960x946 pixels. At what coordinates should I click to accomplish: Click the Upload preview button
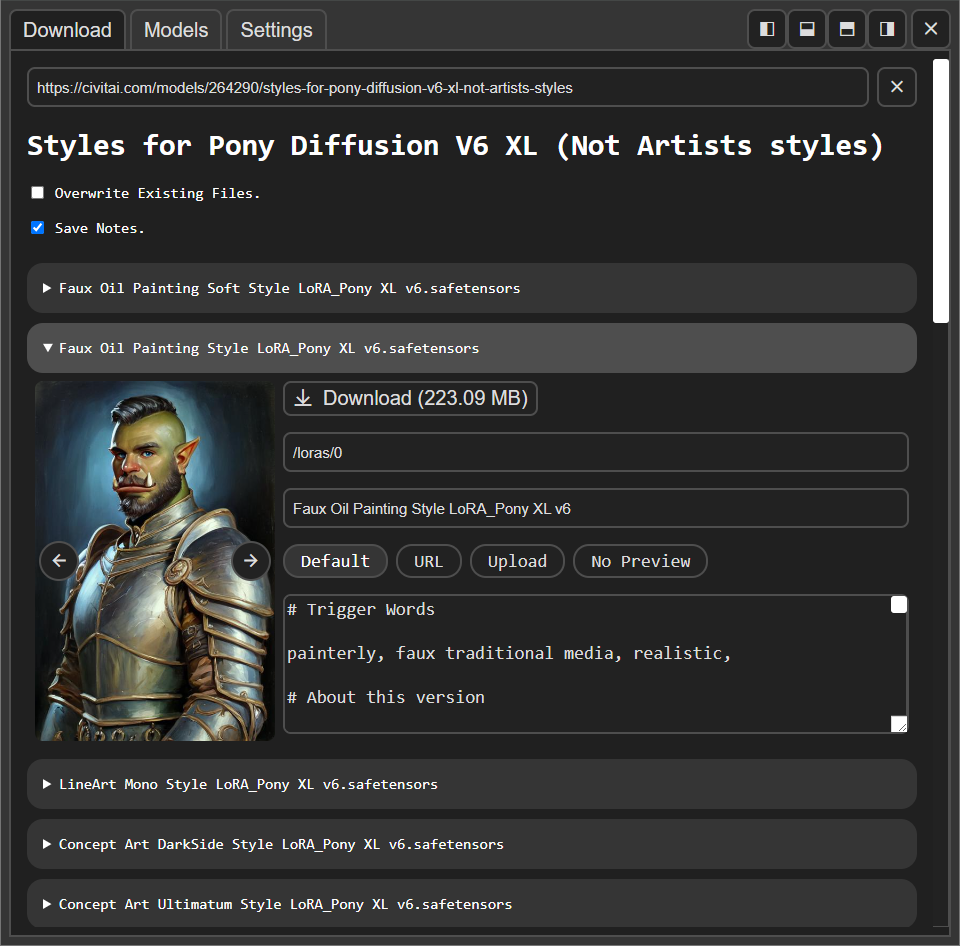coord(517,561)
